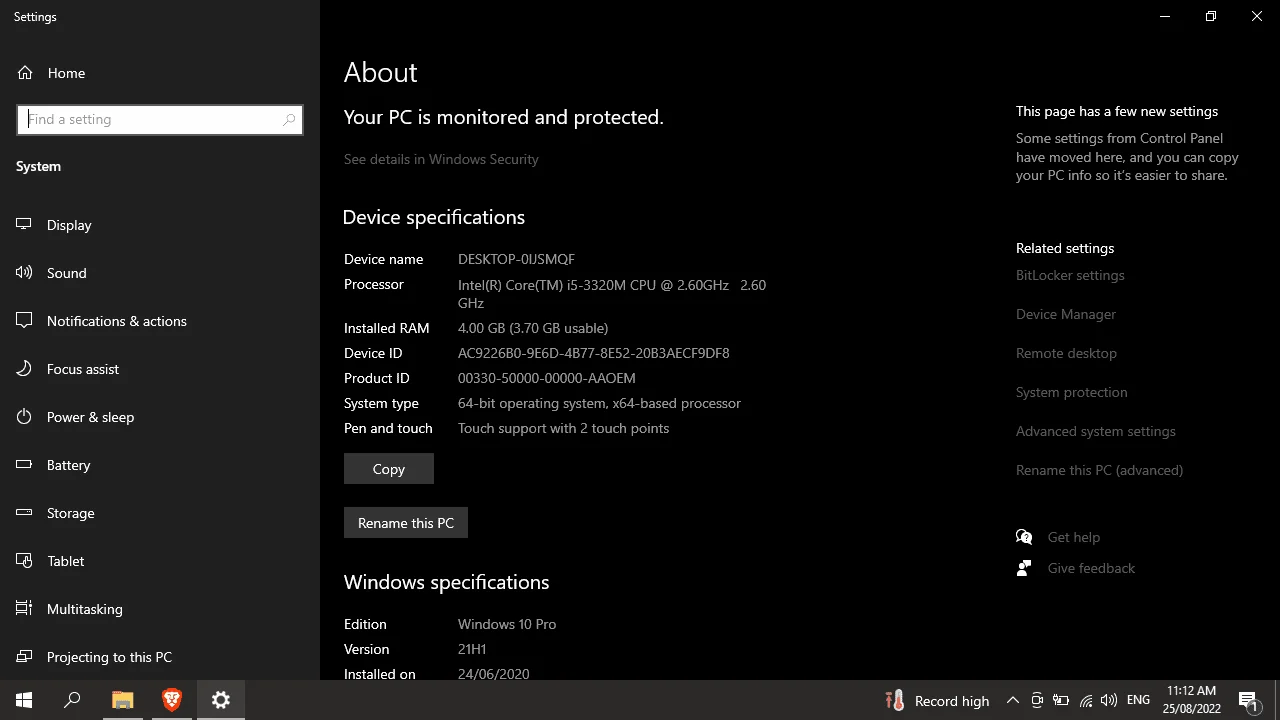The height and width of the screenshot is (720, 1280).
Task: Open the Windows Start menu
Action: point(24,700)
